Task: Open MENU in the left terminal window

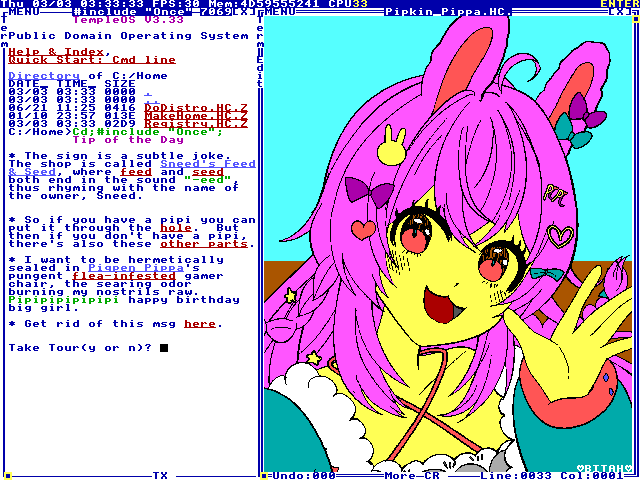Action: click(x=24, y=12)
